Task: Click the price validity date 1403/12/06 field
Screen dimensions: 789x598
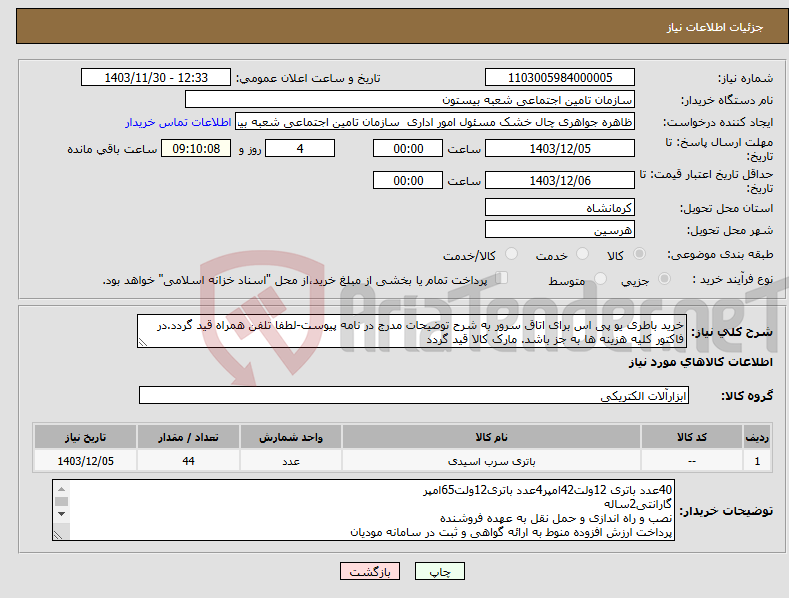Action: pyautogui.click(x=560, y=180)
